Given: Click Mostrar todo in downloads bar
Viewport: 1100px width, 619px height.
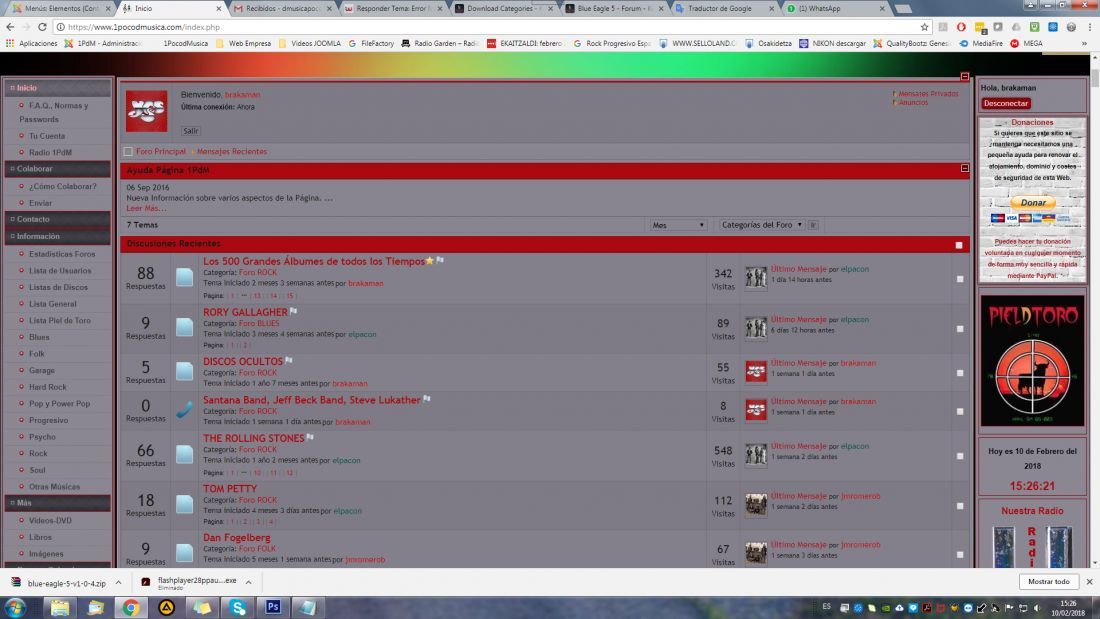Looking at the screenshot, I should 1049,582.
